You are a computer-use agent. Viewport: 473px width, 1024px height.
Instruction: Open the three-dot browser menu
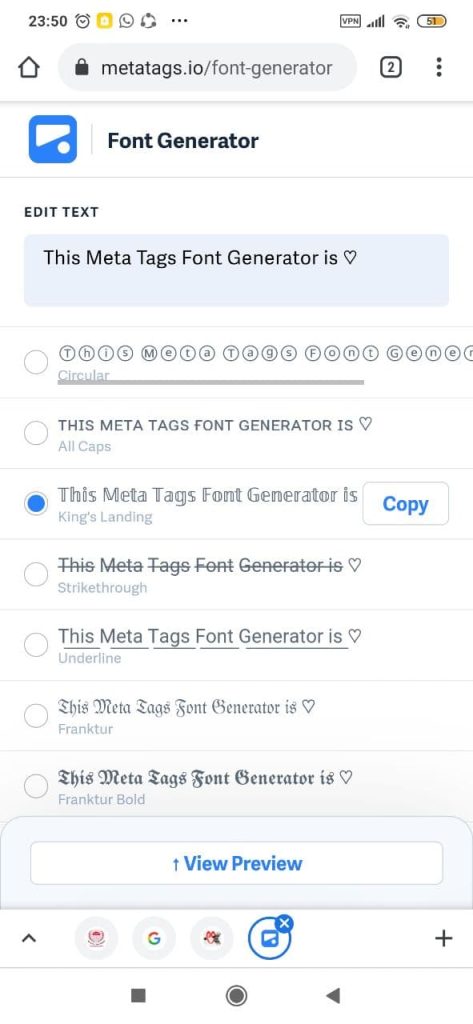click(438, 67)
